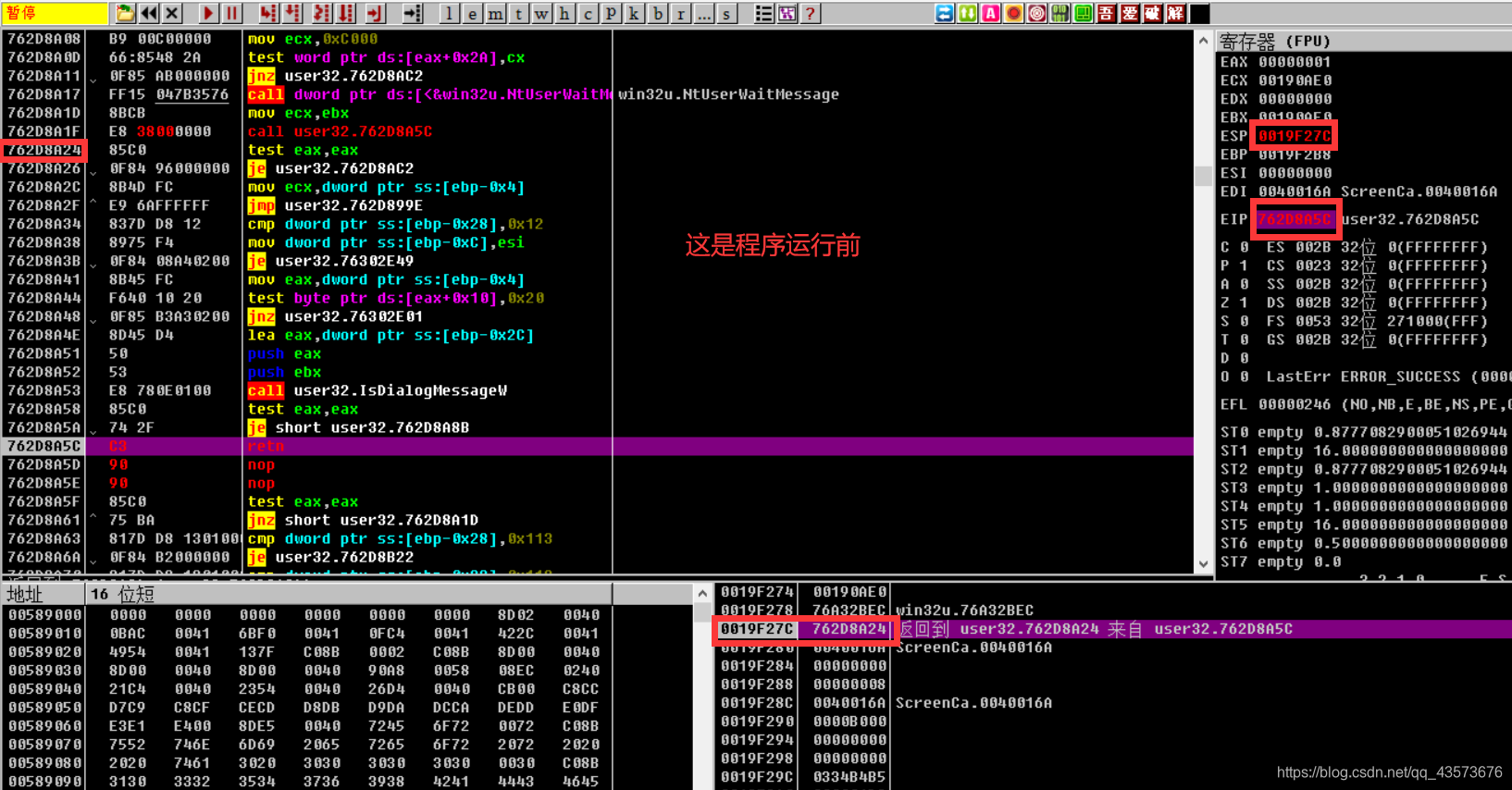Open the Handles window via the H button

pyautogui.click(x=564, y=13)
